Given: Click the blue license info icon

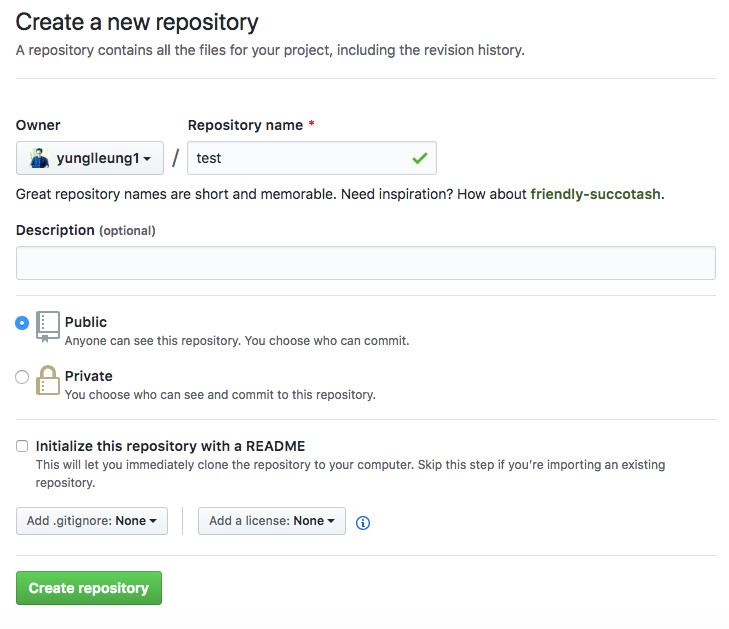Looking at the screenshot, I should coord(363,522).
